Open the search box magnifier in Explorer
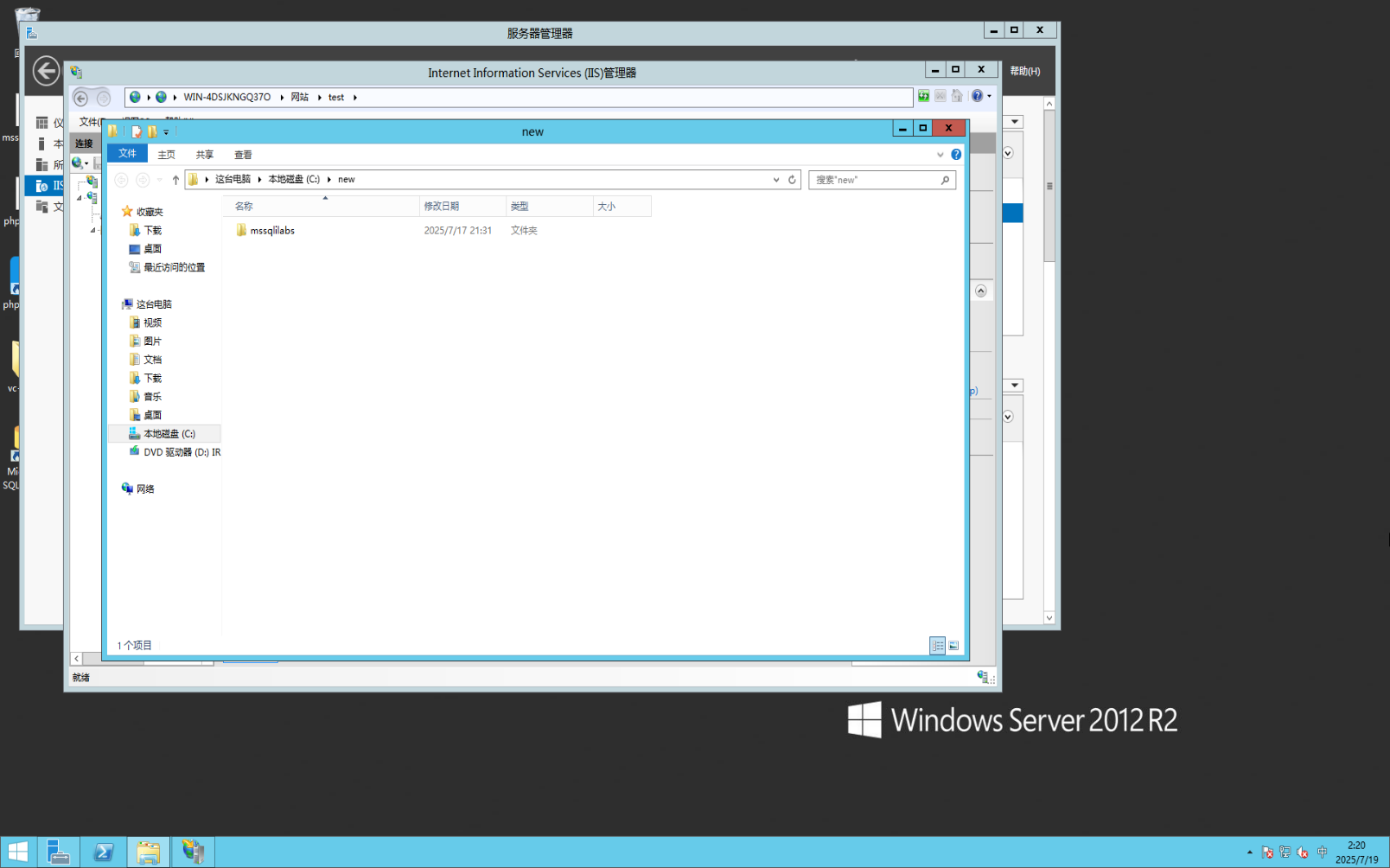 (946, 179)
